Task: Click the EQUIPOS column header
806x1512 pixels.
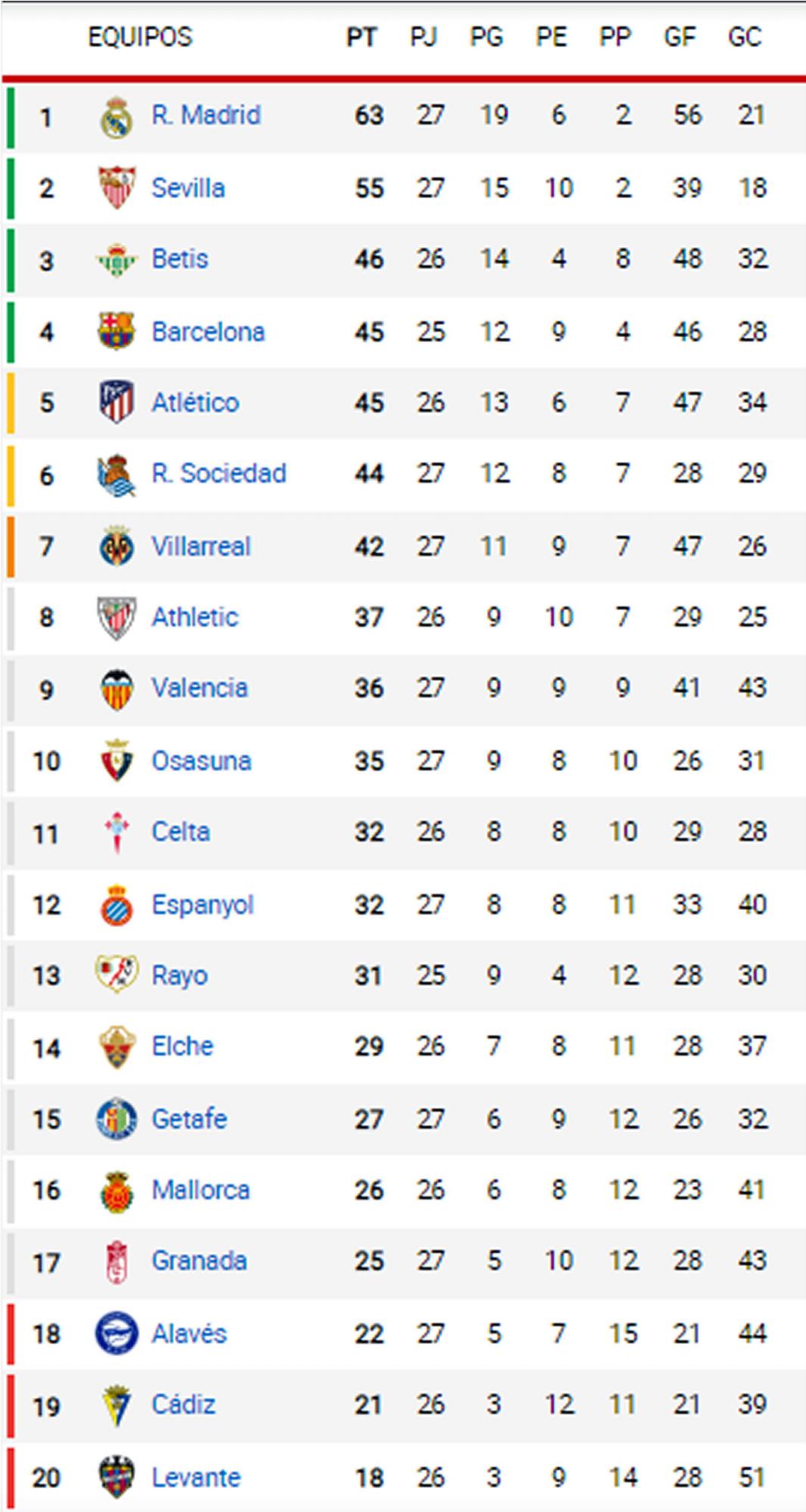Action: [140, 36]
